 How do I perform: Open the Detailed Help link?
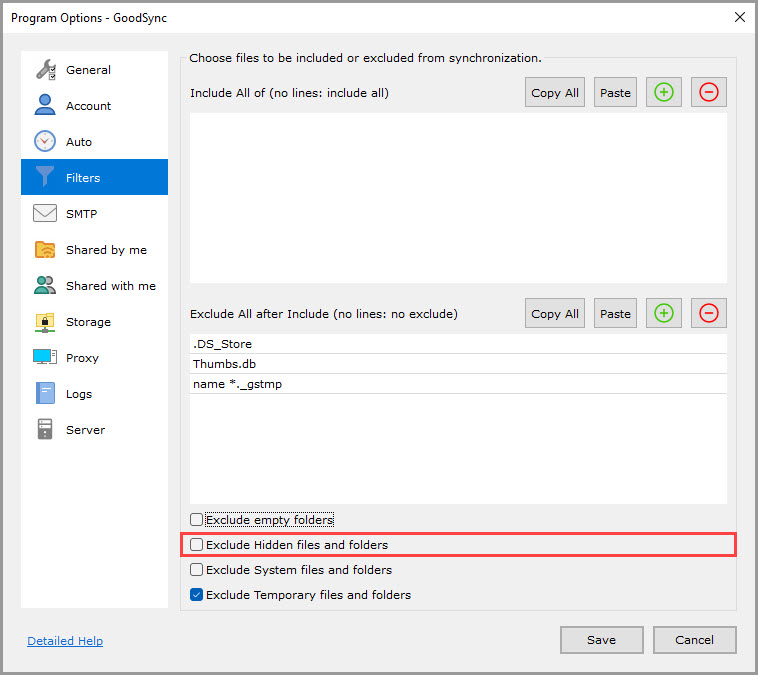coord(65,641)
